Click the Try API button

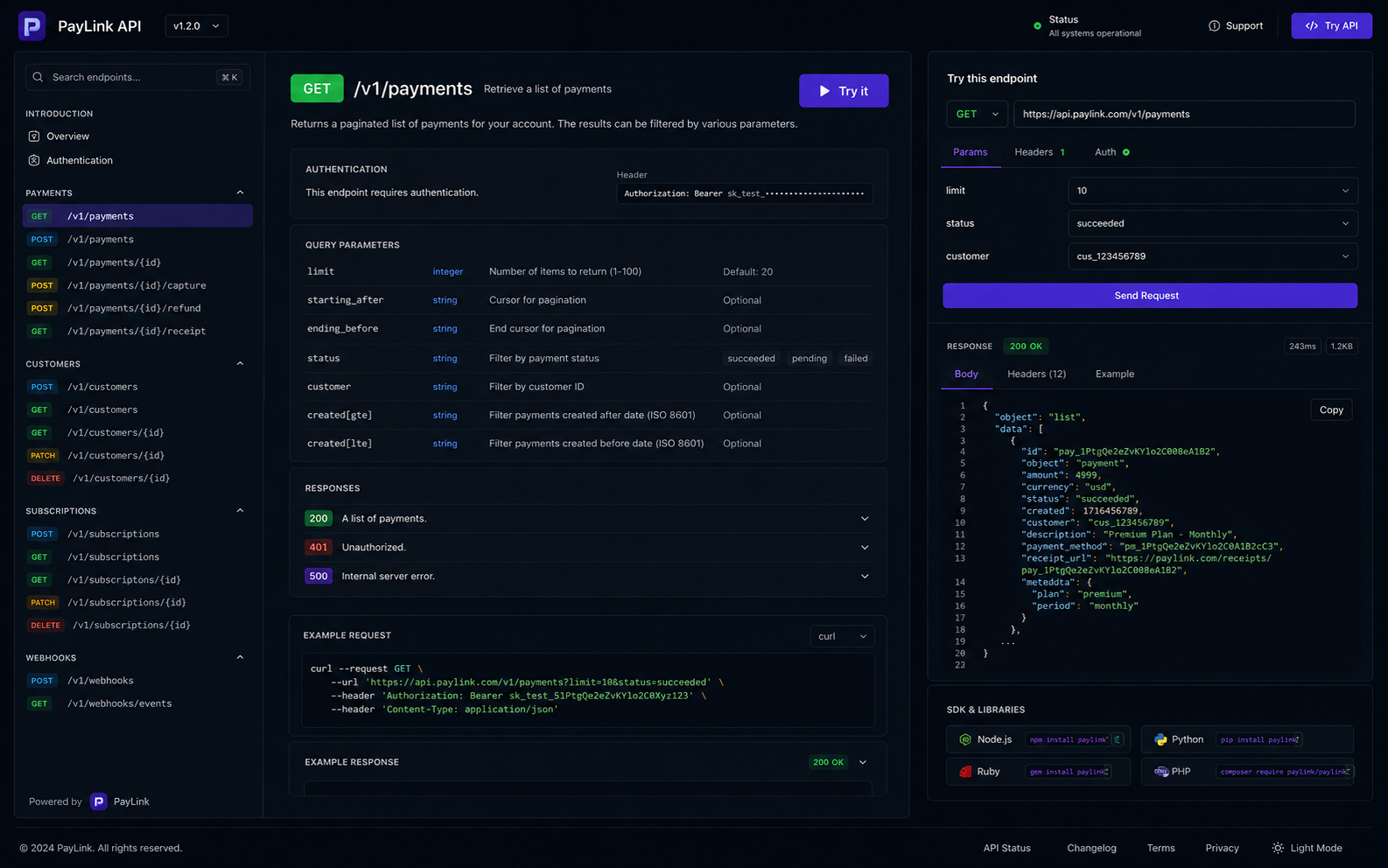(1331, 26)
